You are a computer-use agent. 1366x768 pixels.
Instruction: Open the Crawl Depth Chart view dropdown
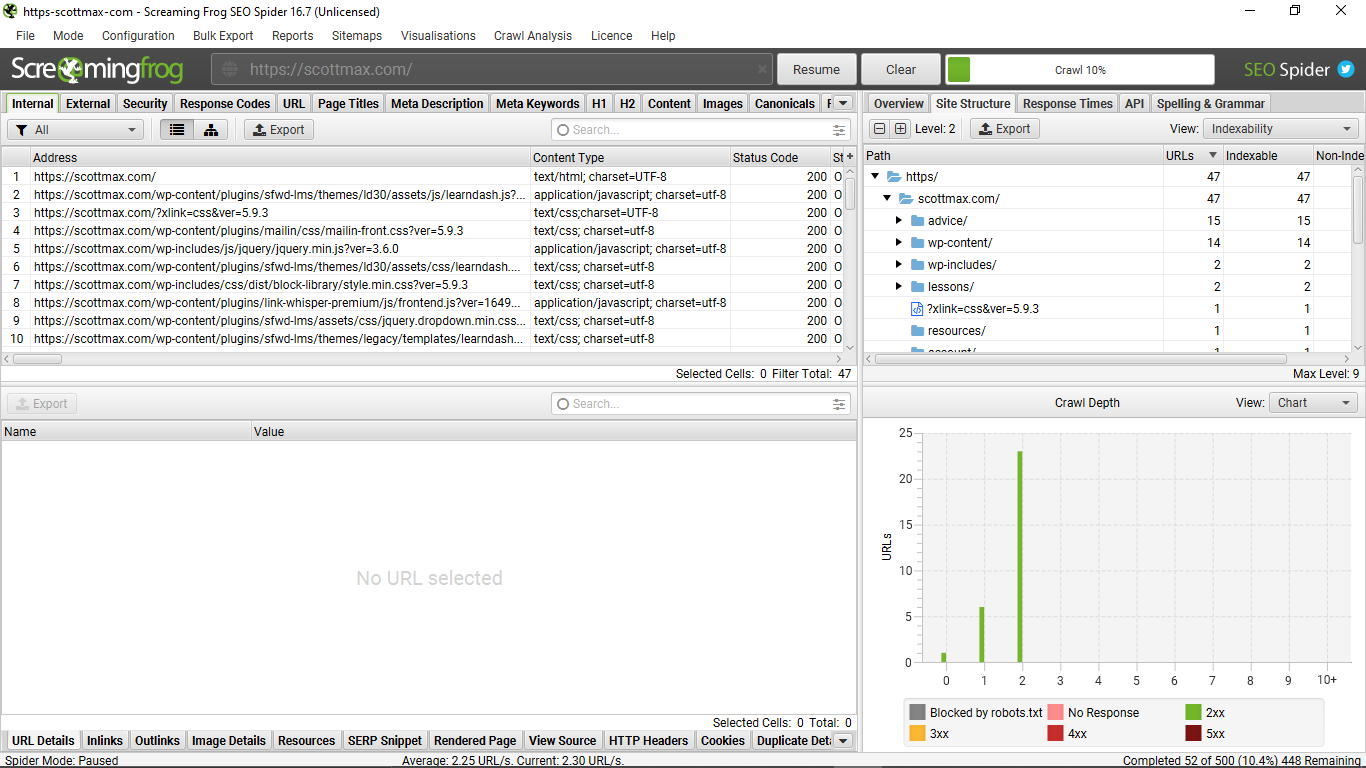(x=1313, y=403)
